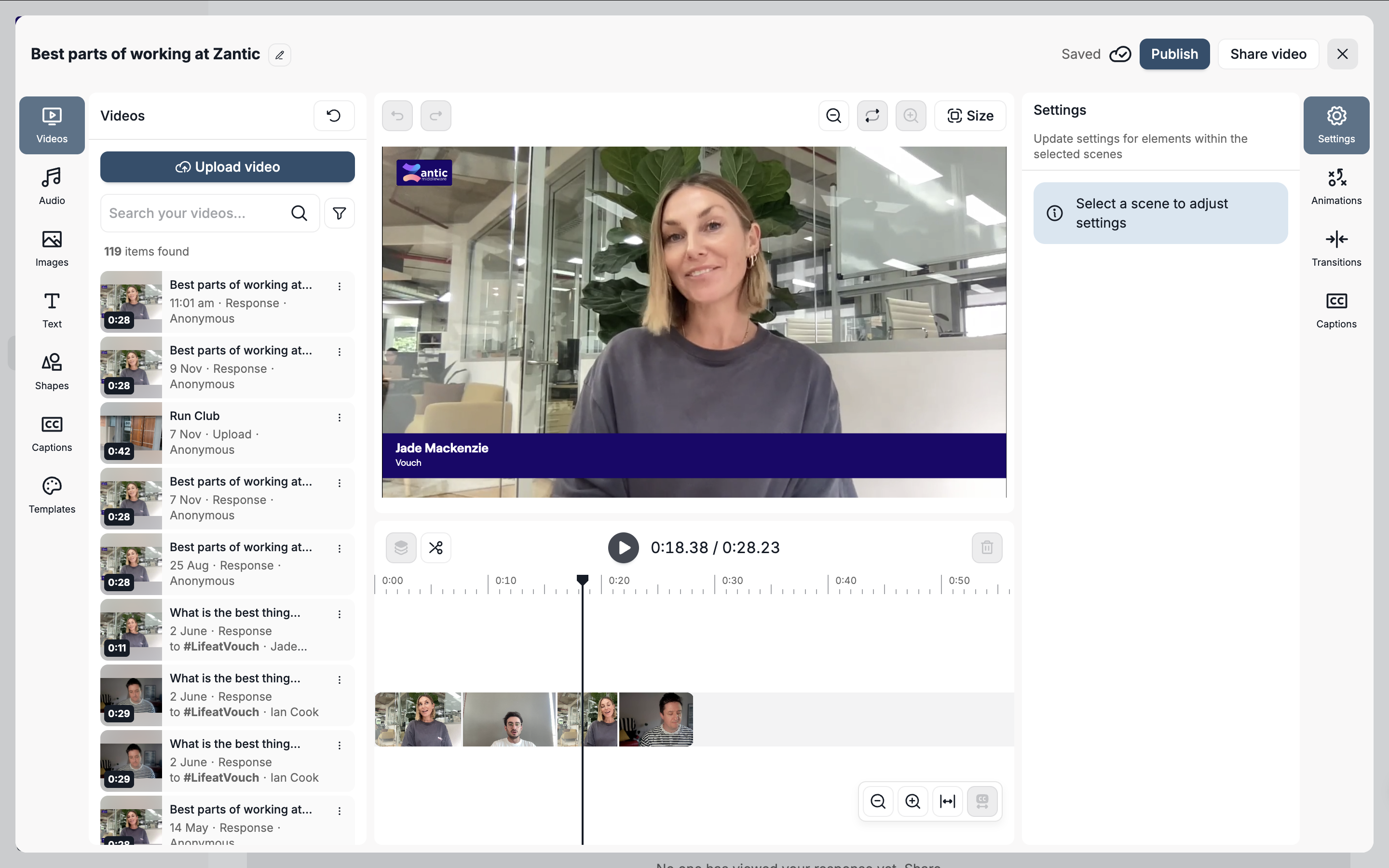This screenshot has height=868, width=1389.
Task: Click the loop toggle icon above the preview
Action: pos(872,116)
